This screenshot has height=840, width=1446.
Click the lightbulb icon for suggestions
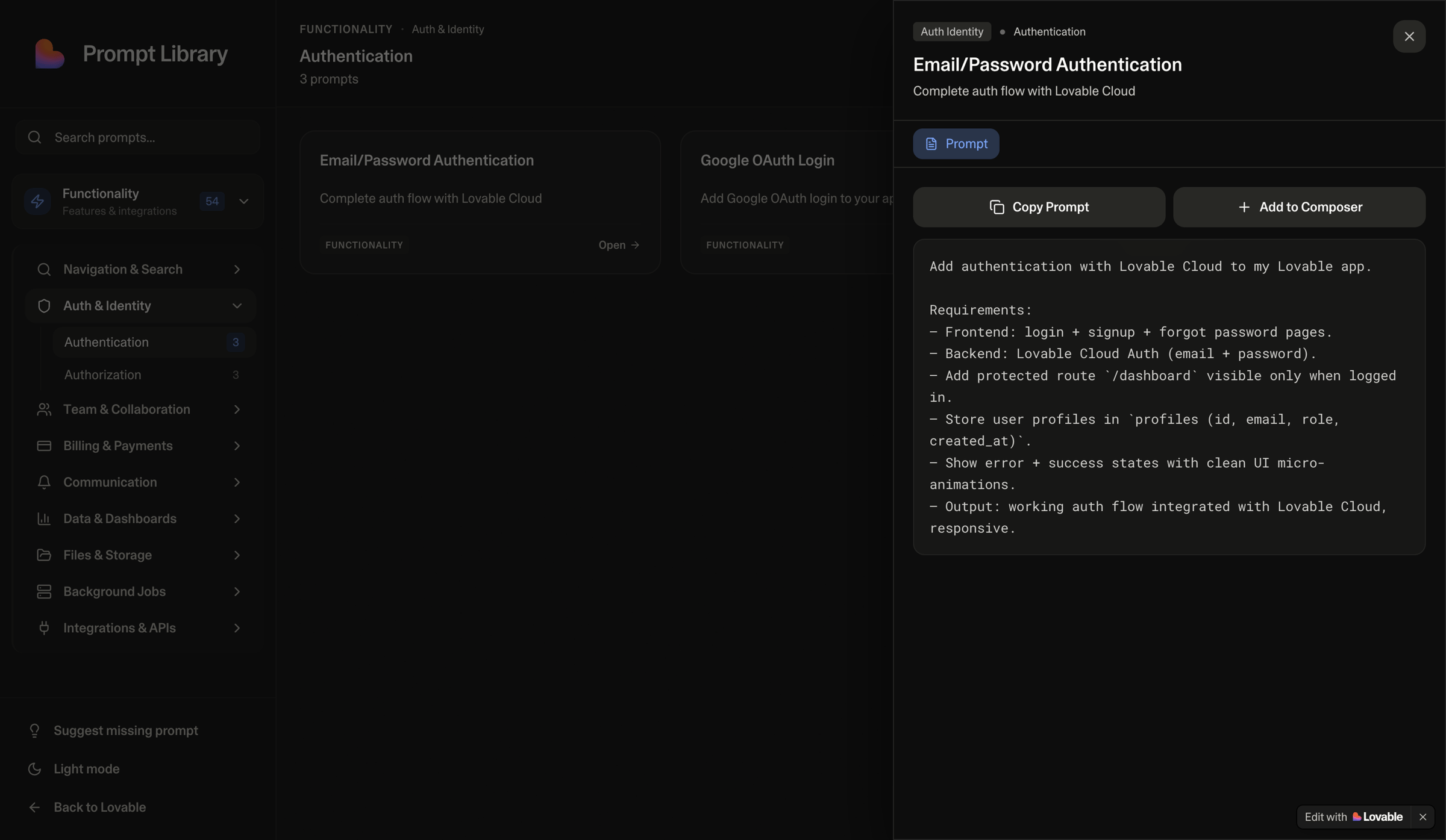click(34, 730)
